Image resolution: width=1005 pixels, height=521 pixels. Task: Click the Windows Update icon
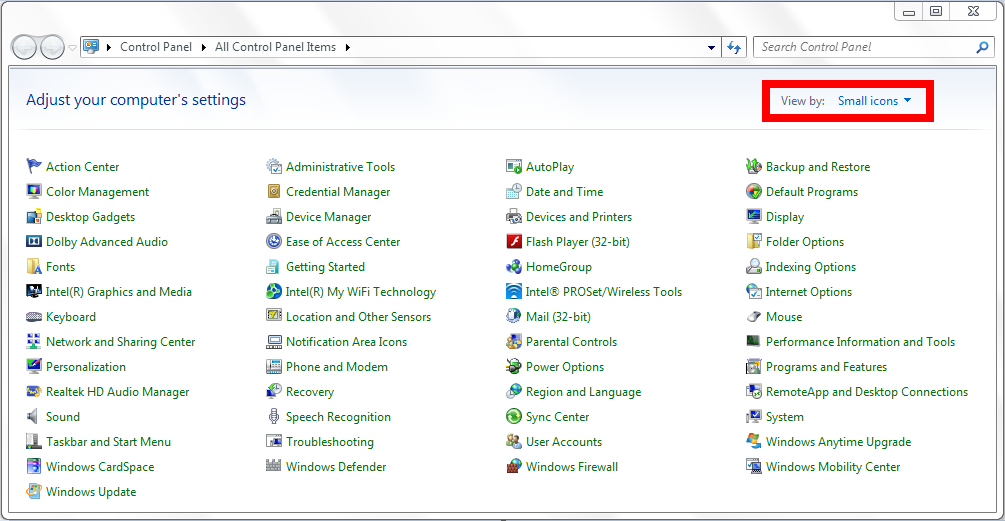click(34, 492)
